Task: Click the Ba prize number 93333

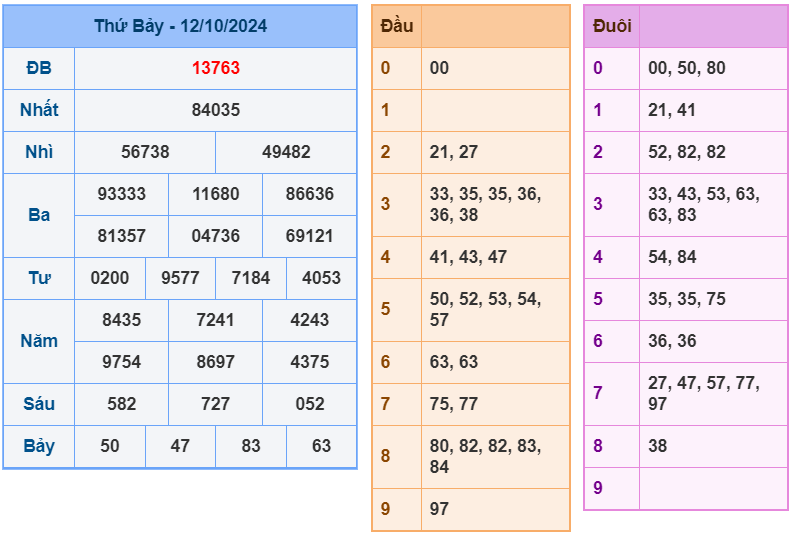Action: click(x=121, y=194)
